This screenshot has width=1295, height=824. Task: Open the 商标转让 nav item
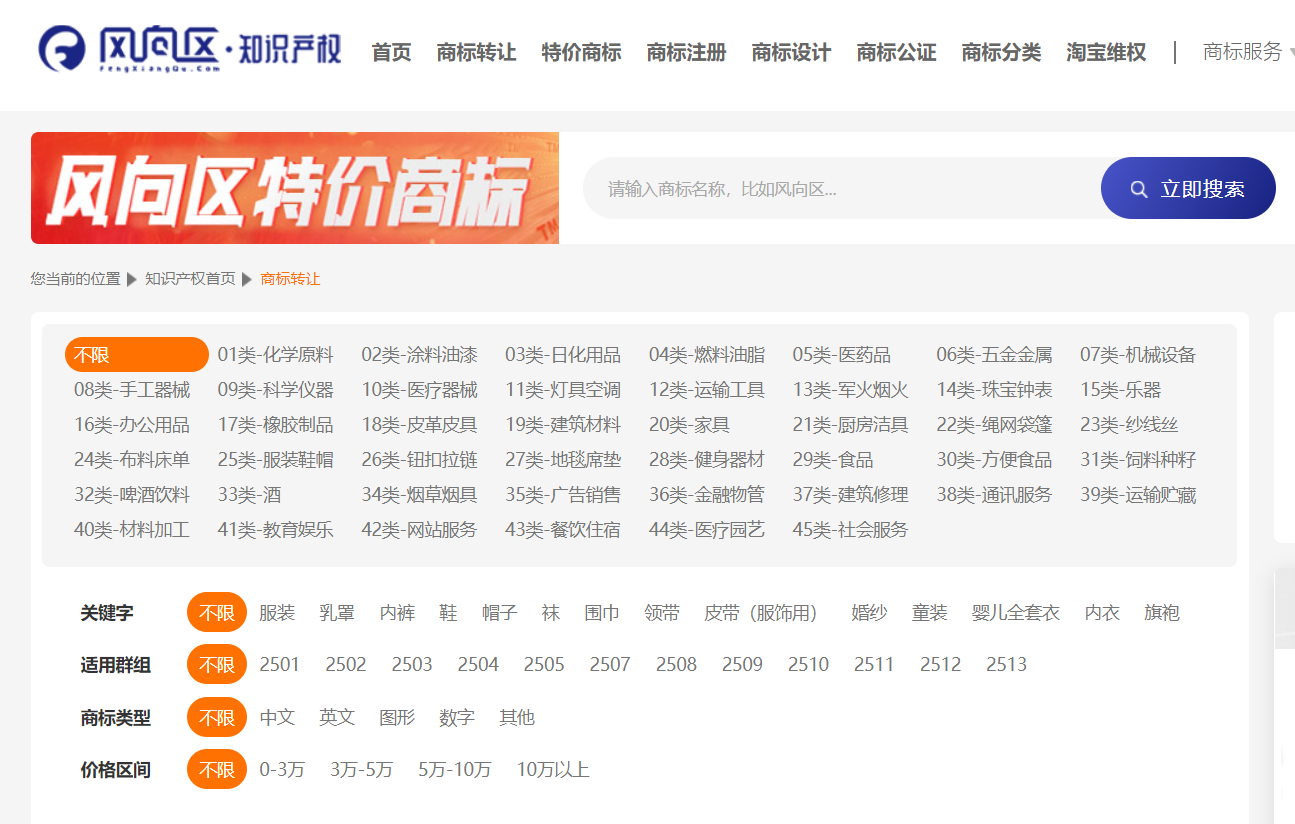(x=476, y=52)
